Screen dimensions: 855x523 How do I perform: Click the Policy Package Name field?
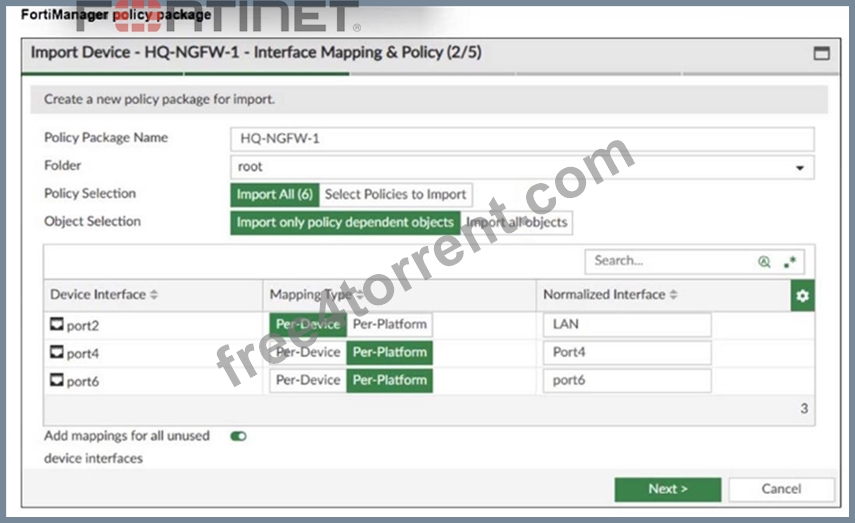522,139
